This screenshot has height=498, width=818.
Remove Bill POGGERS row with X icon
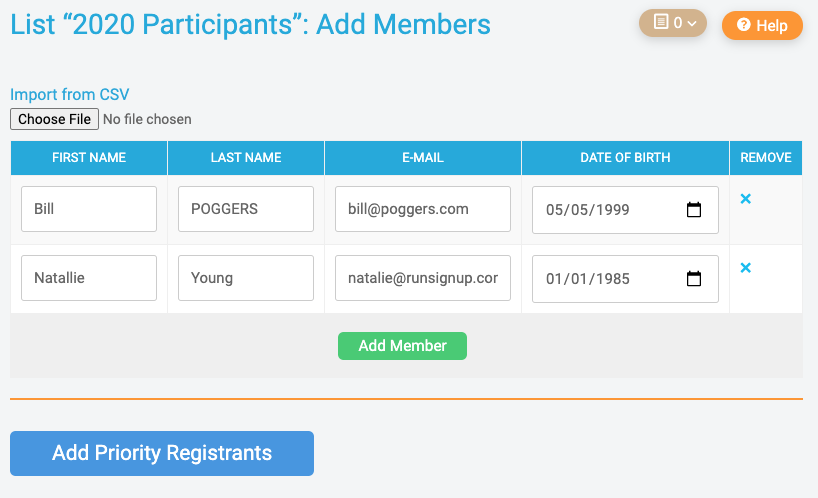point(745,199)
